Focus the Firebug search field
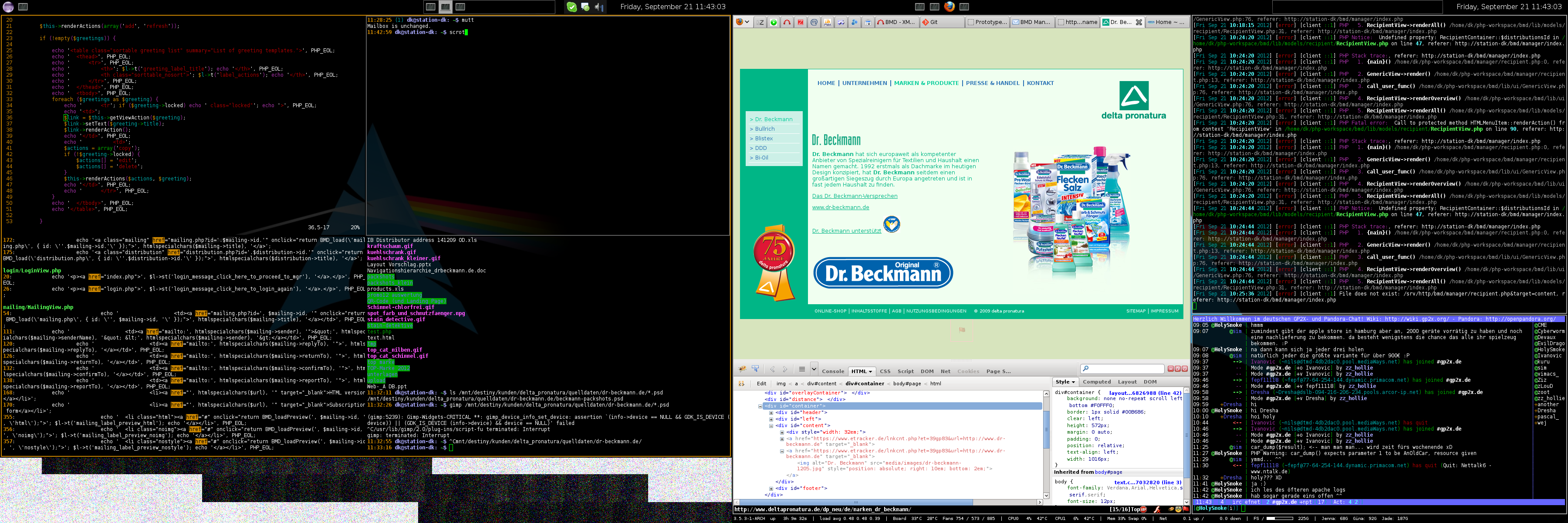This screenshot has width=1568, height=523. [1122, 369]
